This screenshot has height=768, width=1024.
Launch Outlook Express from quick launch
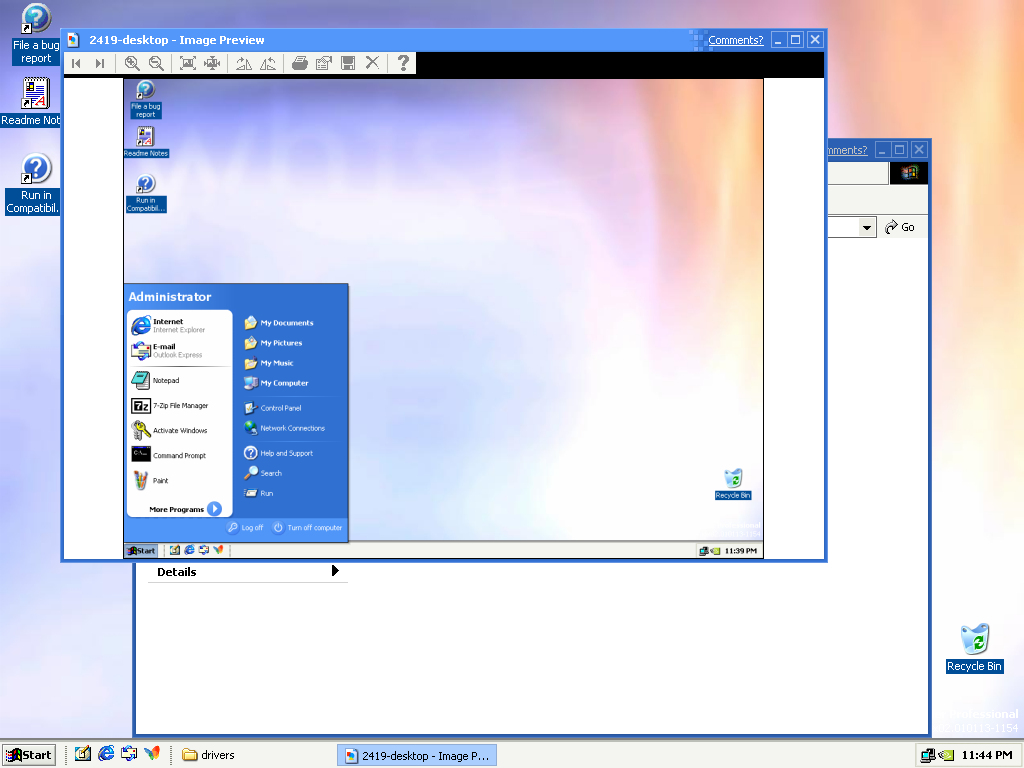click(129, 754)
